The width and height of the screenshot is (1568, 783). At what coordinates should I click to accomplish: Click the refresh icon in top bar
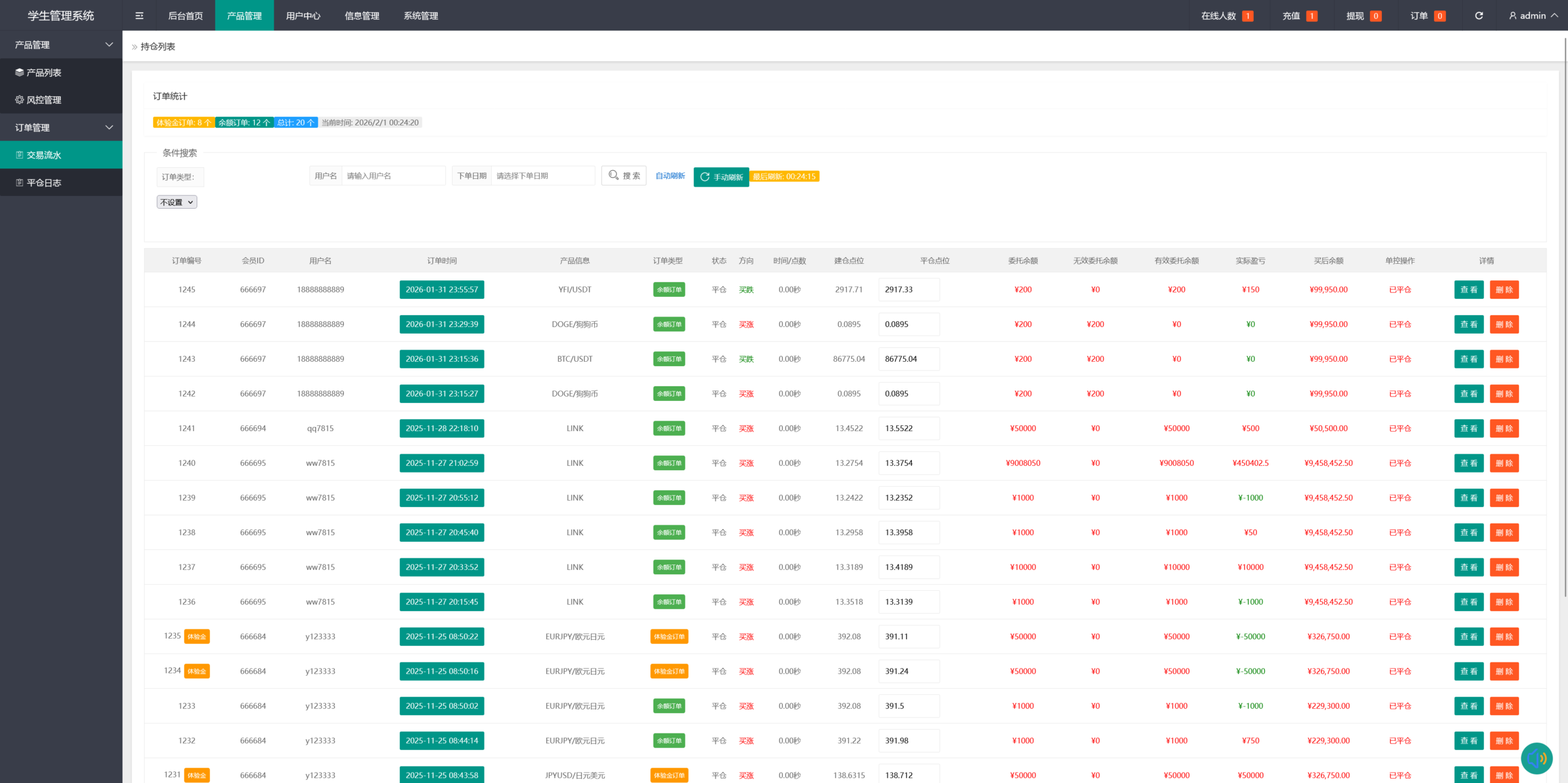pyautogui.click(x=1479, y=16)
